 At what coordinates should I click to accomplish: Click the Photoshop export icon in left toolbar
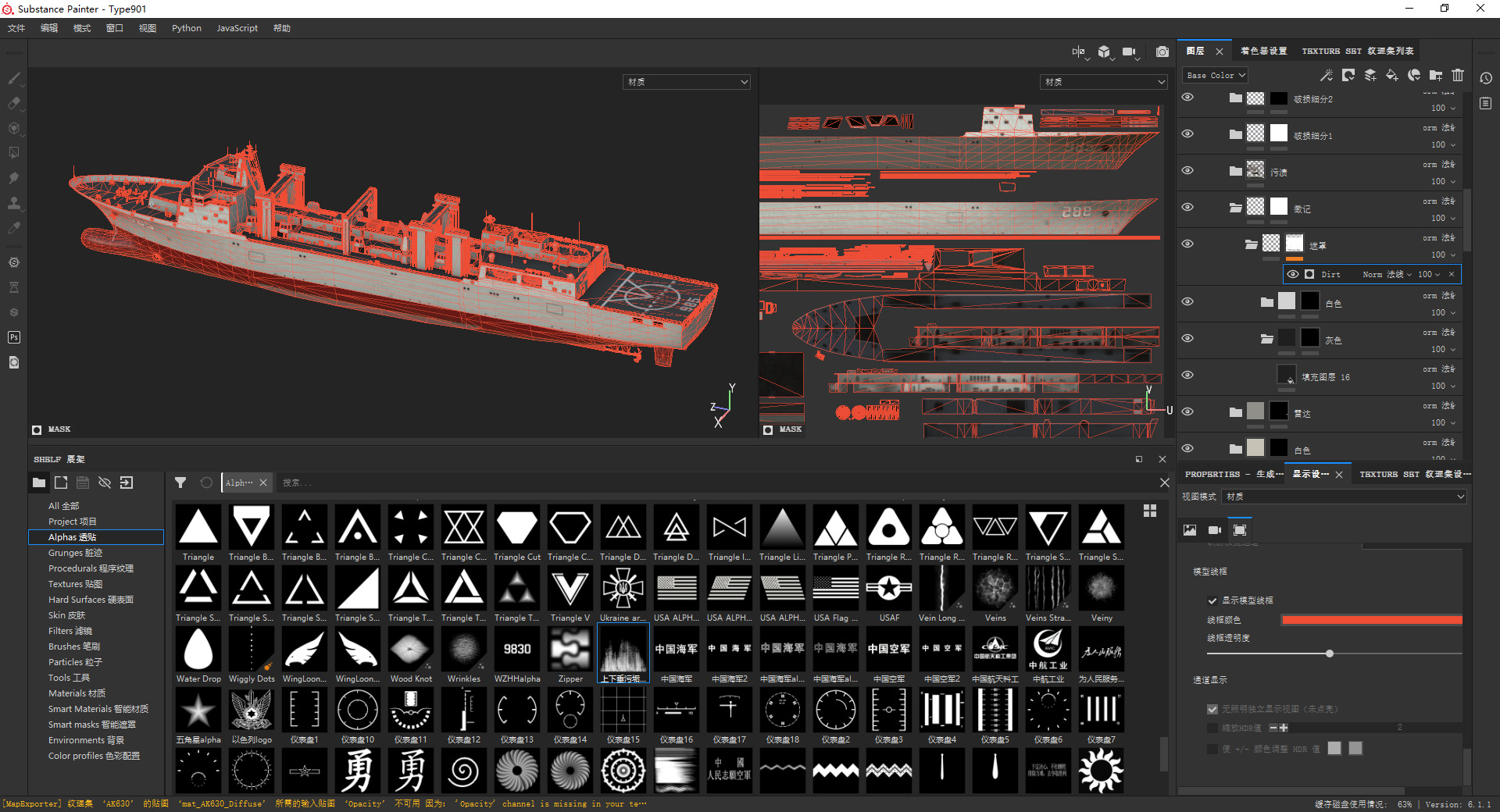tap(14, 337)
